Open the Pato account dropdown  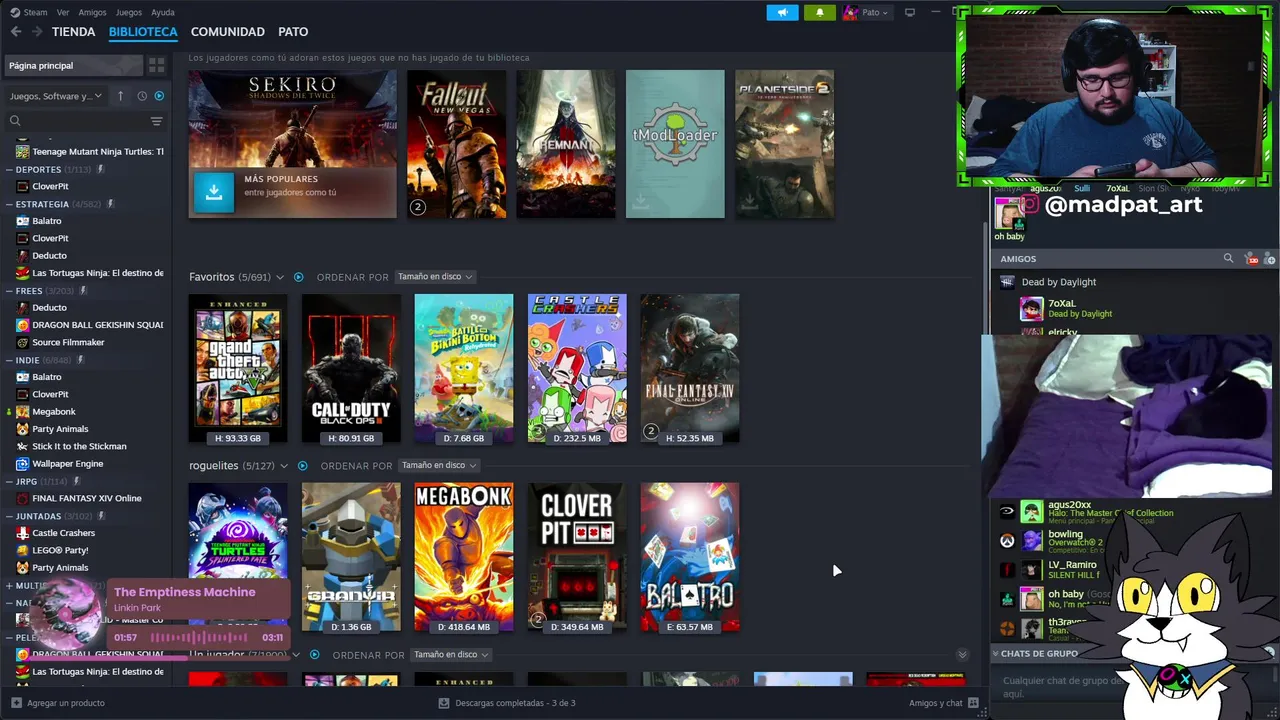(x=866, y=12)
